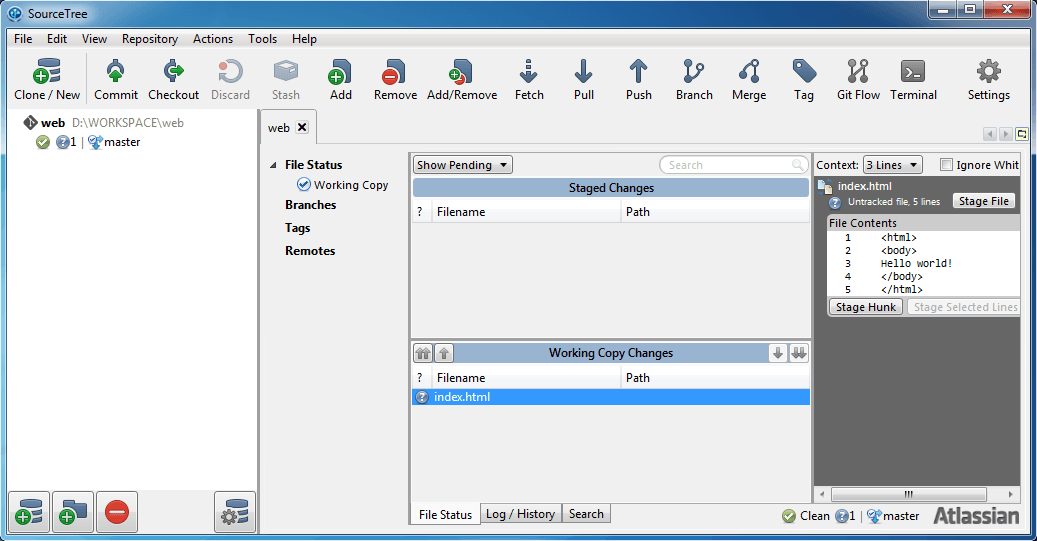Unstage selected file with the single down arrow
The height and width of the screenshot is (541, 1037).
(x=778, y=353)
